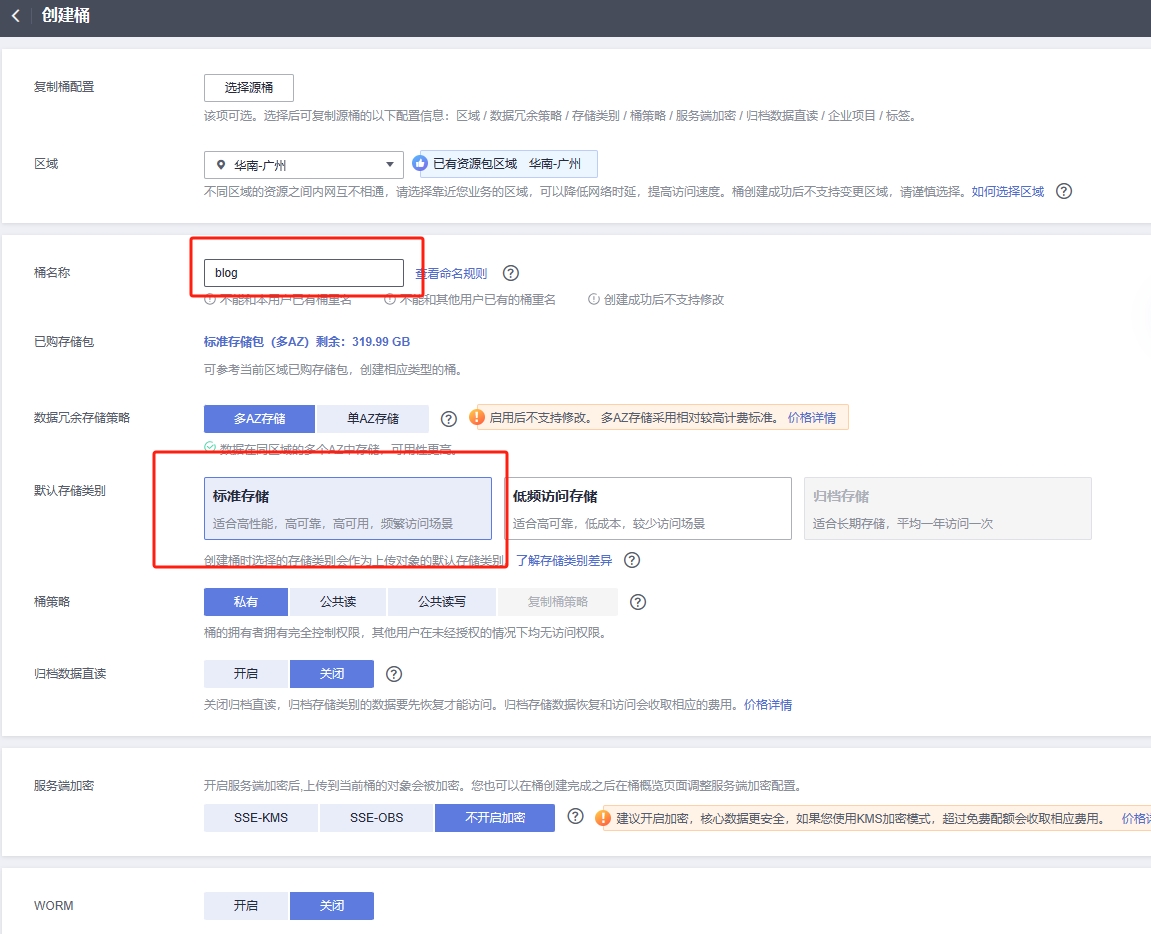Open 价格详情 link in redundancy warning

[x=811, y=418]
